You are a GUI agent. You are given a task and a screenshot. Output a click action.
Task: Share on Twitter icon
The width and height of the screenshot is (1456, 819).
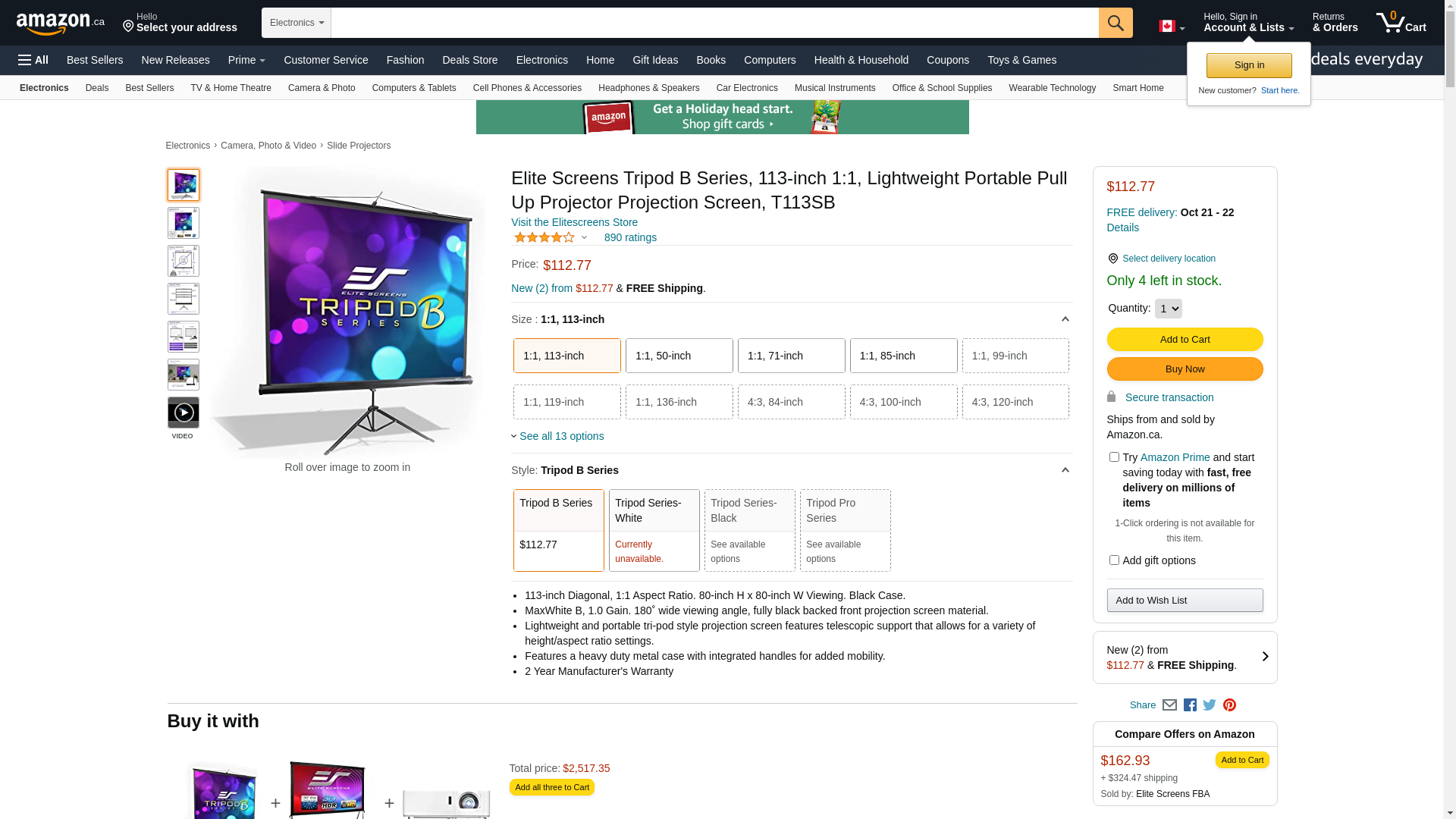click(x=1210, y=705)
